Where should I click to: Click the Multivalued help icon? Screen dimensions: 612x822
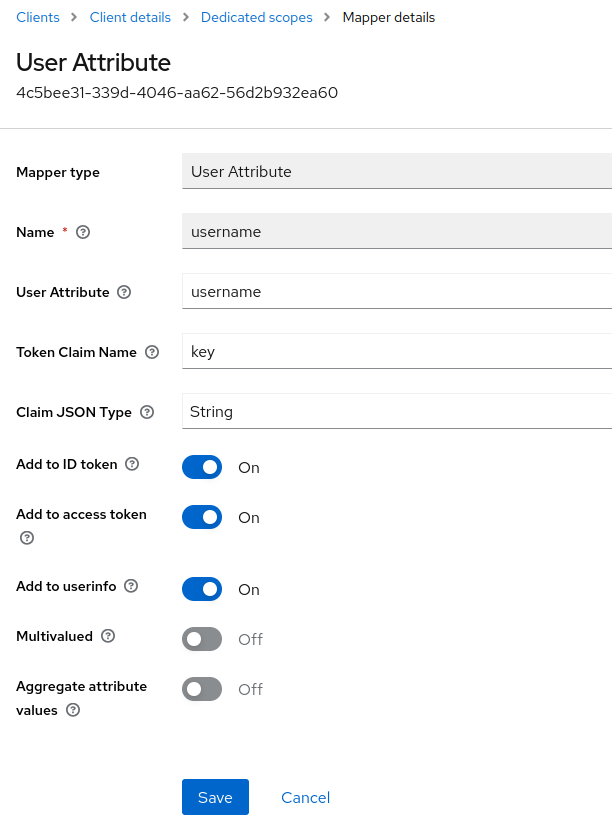coord(108,636)
